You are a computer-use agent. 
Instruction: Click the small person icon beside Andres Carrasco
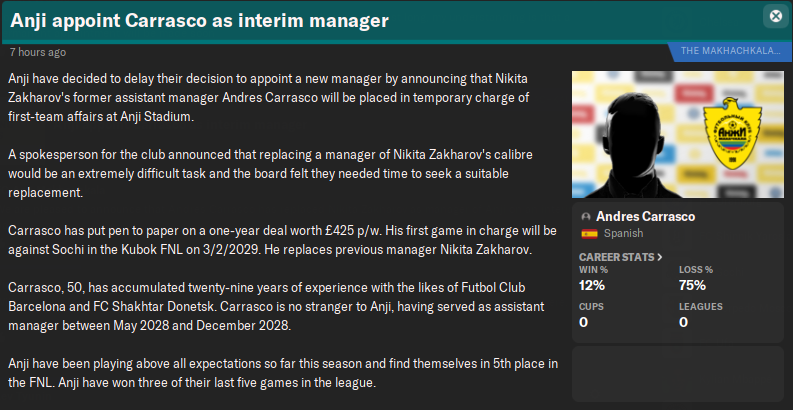(586, 217)
